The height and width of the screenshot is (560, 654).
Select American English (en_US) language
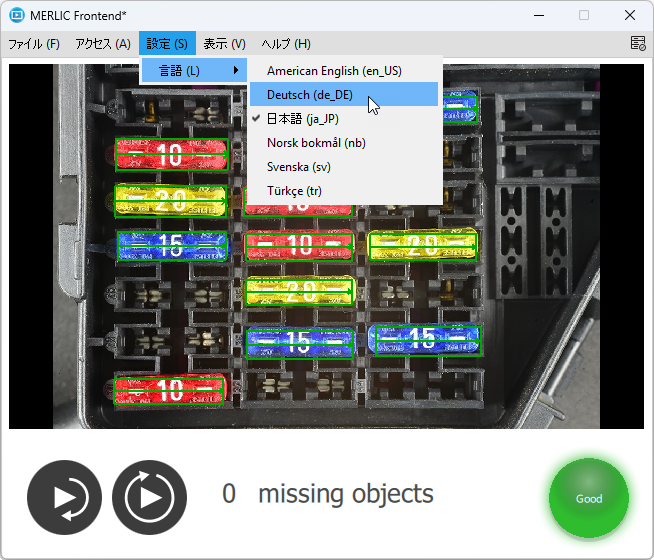point(334,71)
